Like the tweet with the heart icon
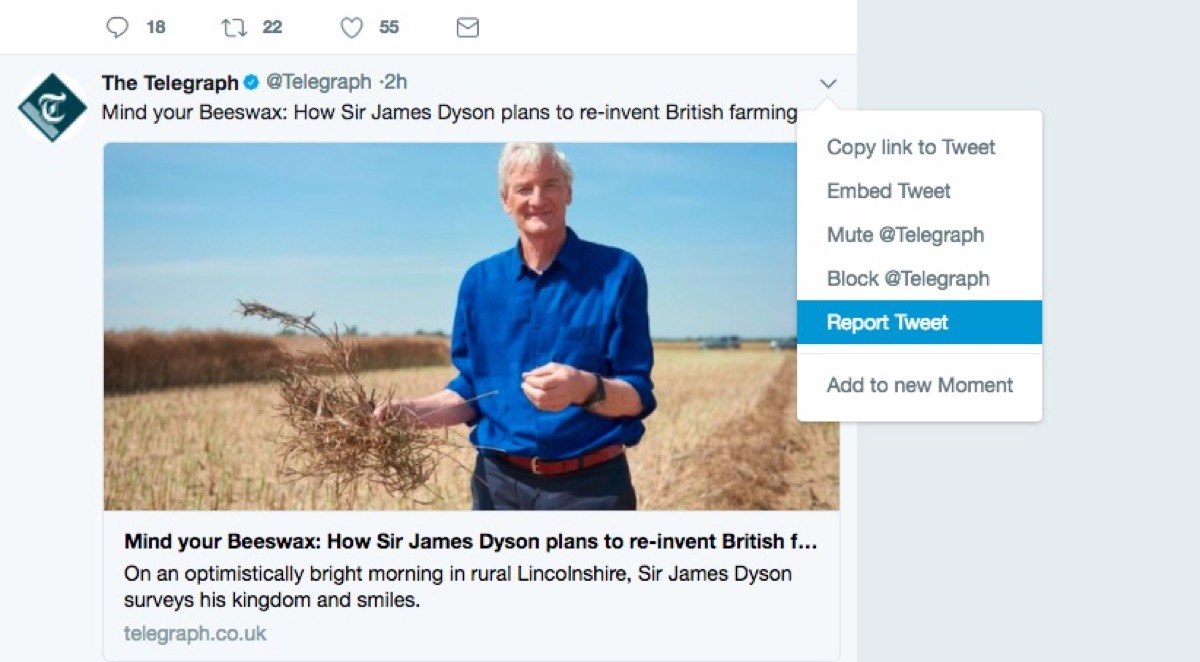 pos(351,28)
